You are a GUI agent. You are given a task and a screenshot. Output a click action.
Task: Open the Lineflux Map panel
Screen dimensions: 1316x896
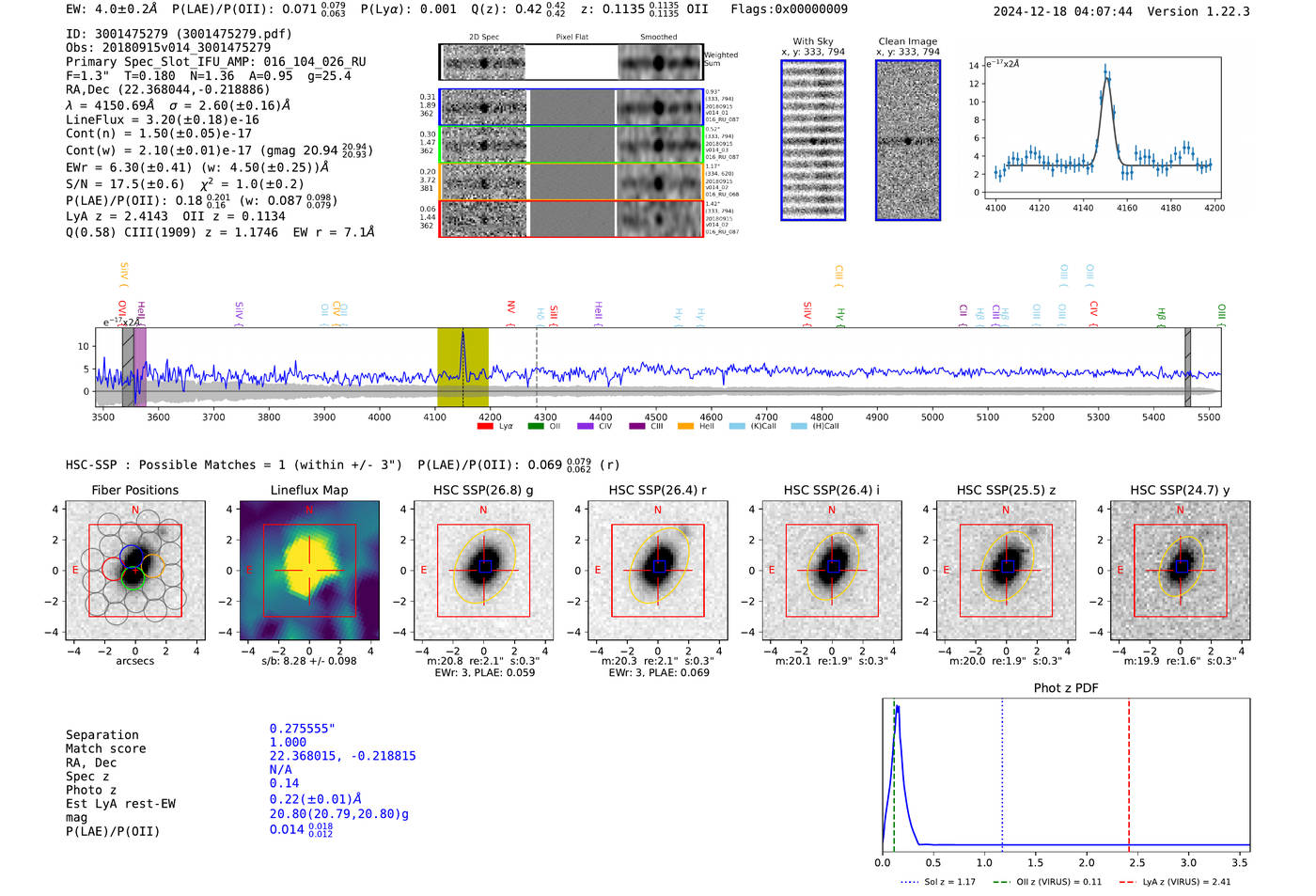[309, 571]
